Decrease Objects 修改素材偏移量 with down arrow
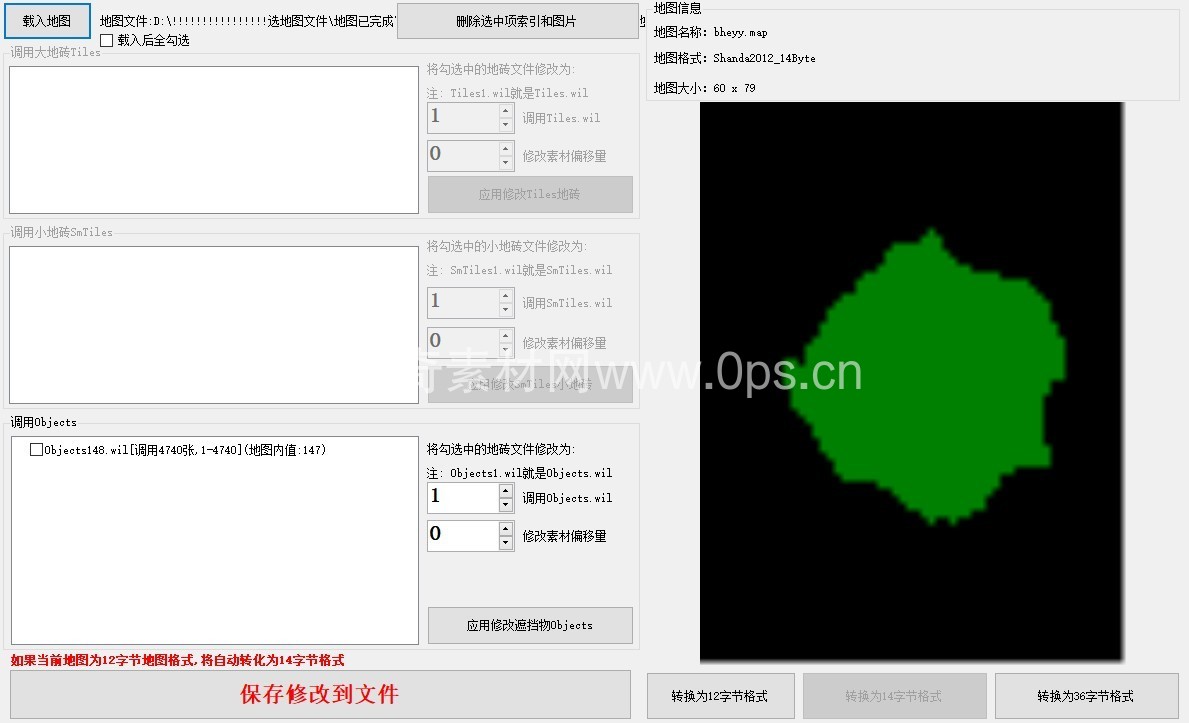The image size is (1189, 723). 506,542
